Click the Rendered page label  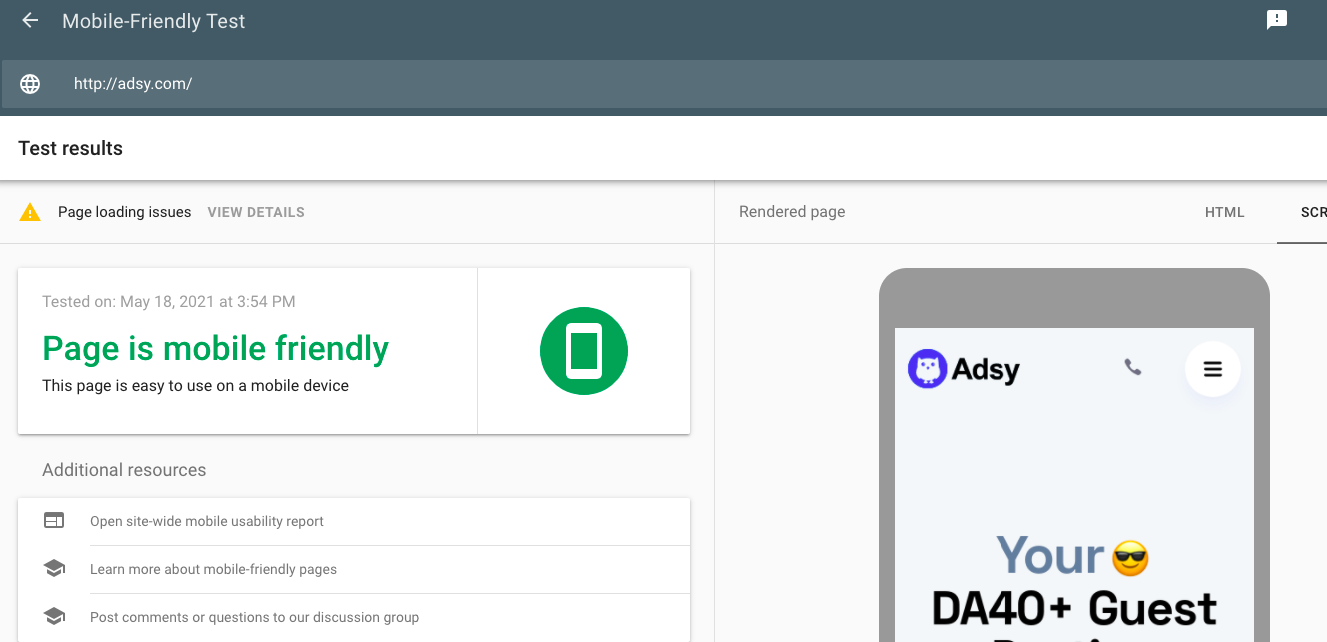[x=792, y=212]
